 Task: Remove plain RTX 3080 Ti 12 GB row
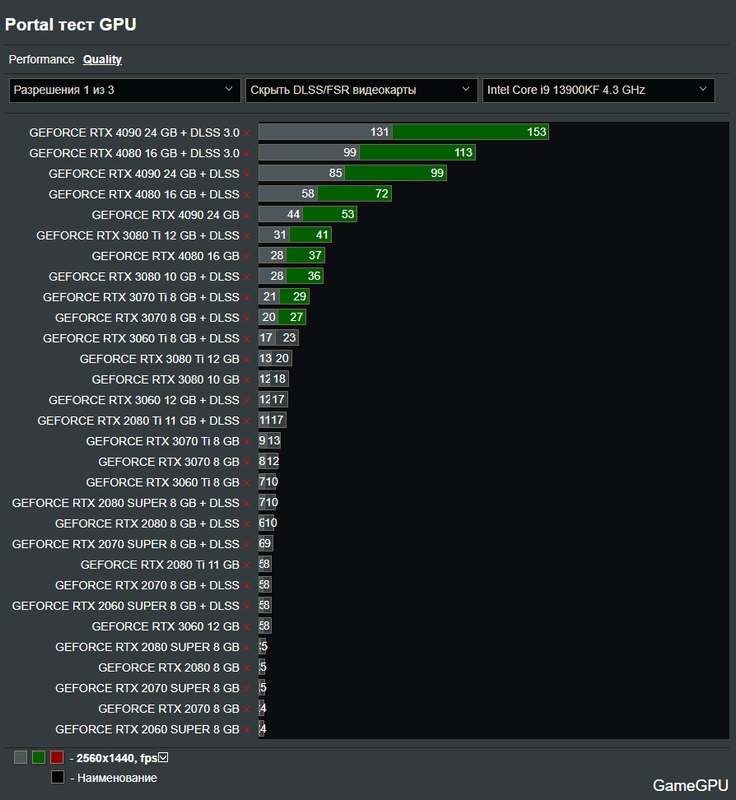click(247, 360)
